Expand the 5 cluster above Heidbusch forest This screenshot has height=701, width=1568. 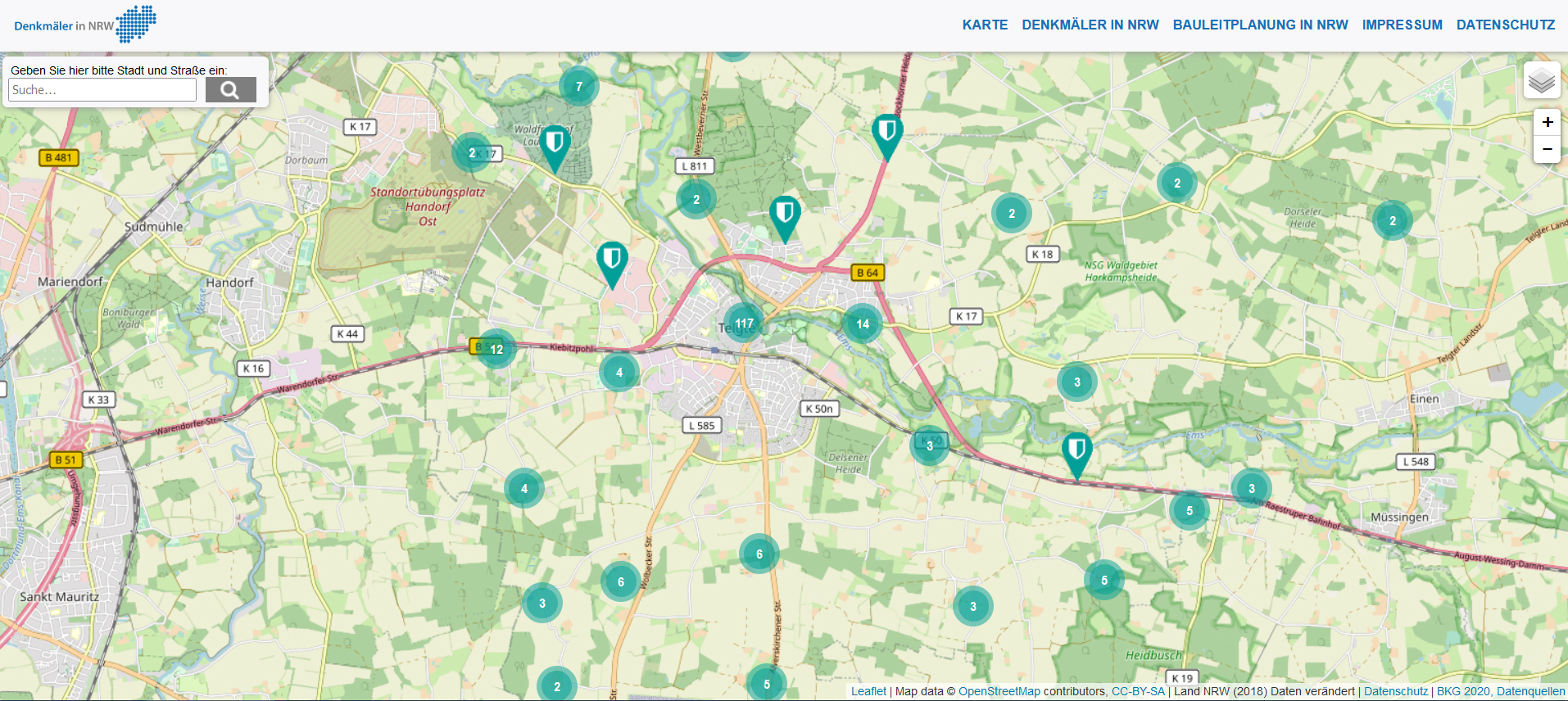[x=1104, y=581]
